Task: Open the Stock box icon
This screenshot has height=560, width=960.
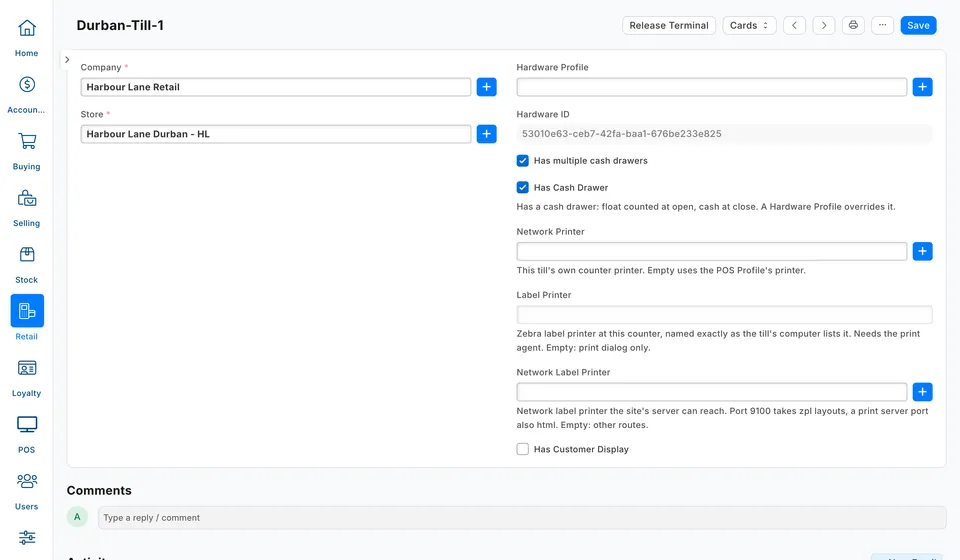Action: click(x=26, y=255)
